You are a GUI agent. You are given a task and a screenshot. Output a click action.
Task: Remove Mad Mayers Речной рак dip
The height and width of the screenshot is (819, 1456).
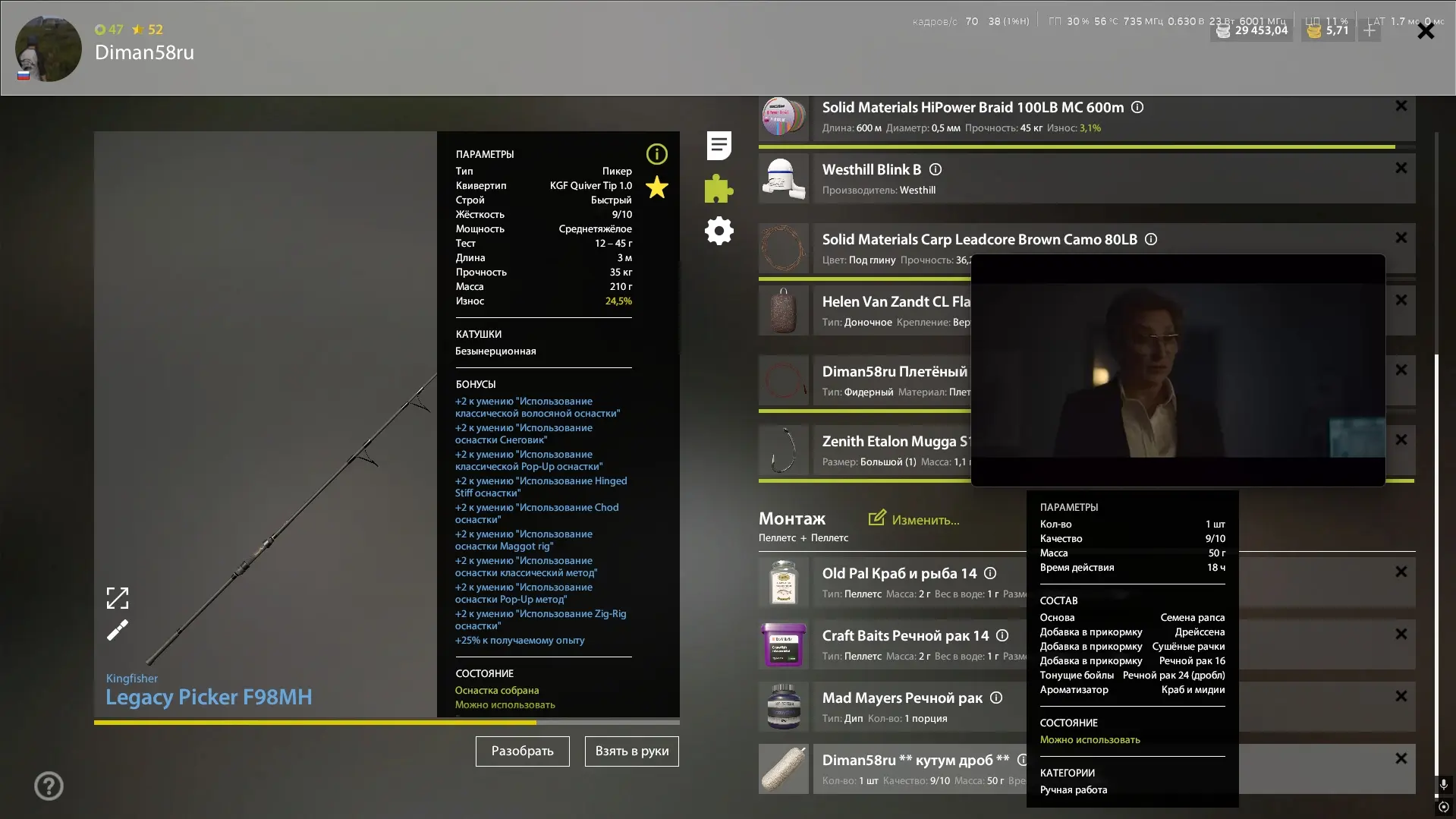[x=1401, y=696]
